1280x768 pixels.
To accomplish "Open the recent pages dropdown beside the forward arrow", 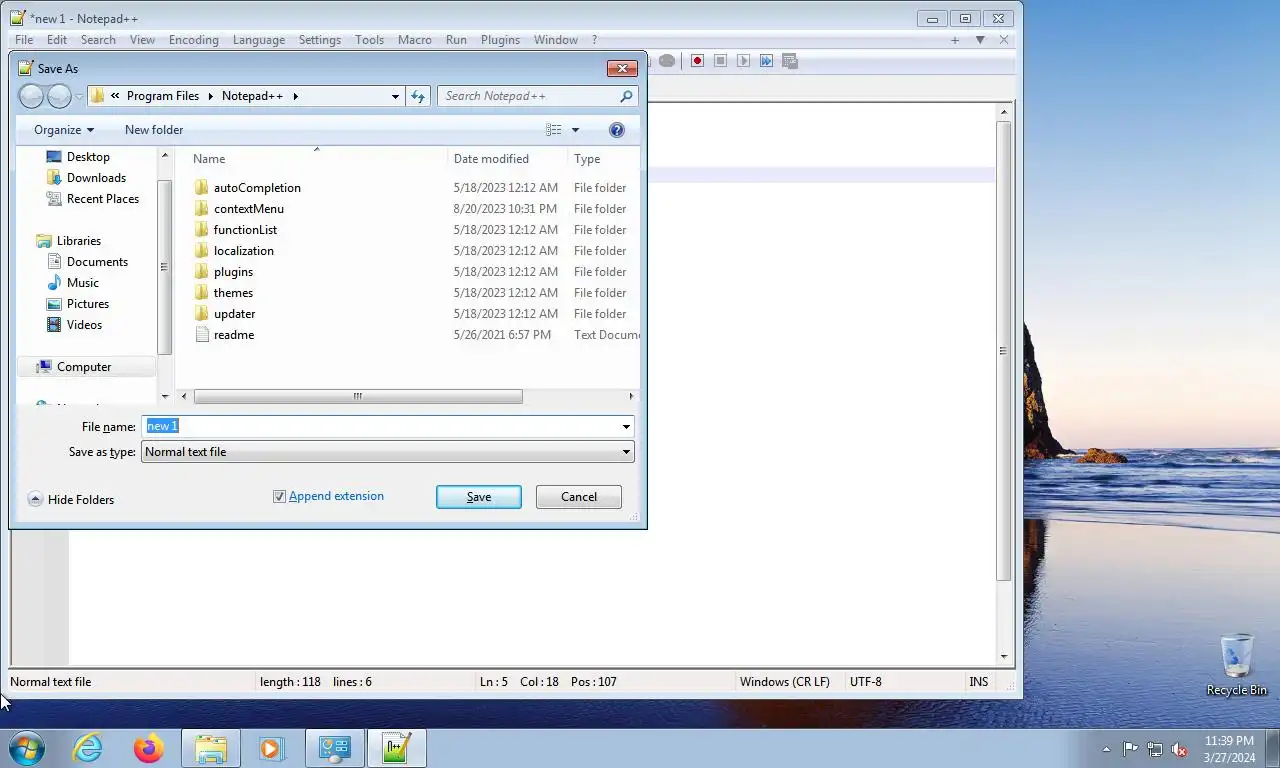I will [x=79, y=97].
